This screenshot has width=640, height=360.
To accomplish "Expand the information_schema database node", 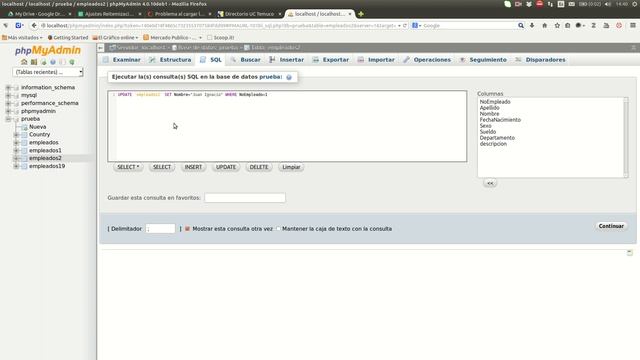I will point(8,87).
